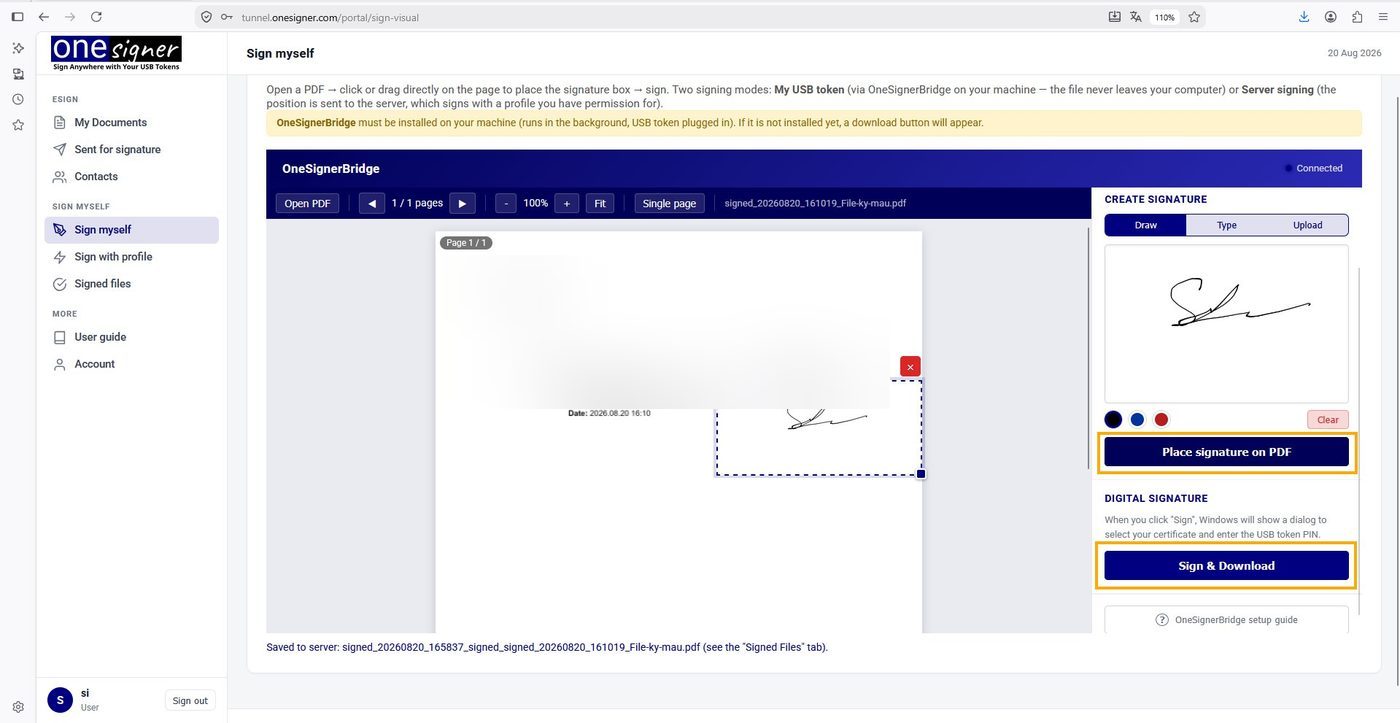The height and width of the screenshot is (723, 1400).
Task: Click the 'Page 1 / 1' badge
Action: coord(465,243)
